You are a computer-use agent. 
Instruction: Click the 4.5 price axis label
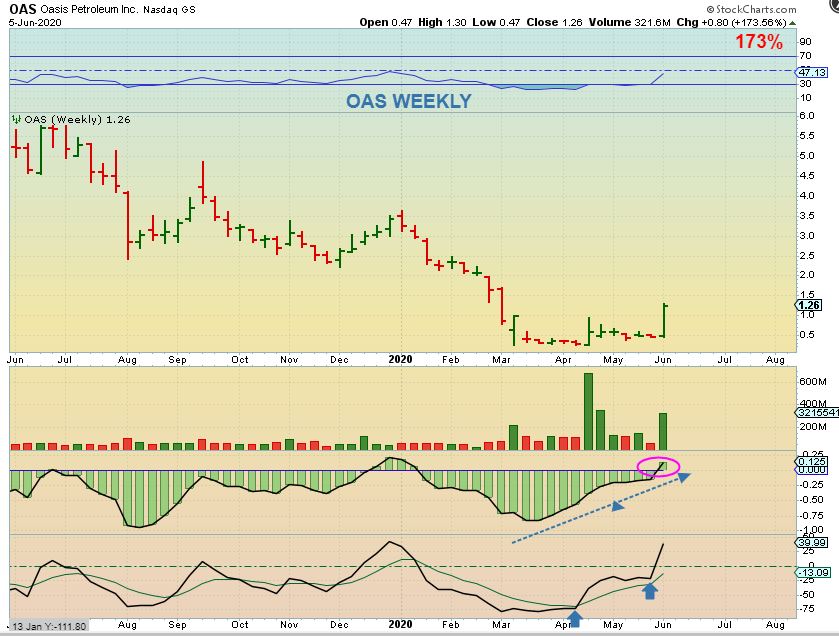click(x=807, y=175)
